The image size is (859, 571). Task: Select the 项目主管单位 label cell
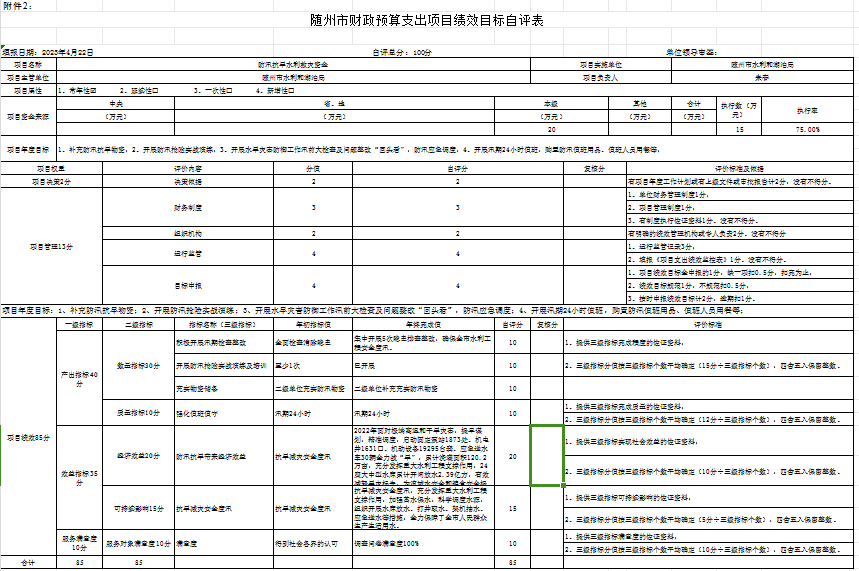click(x=28, y=78)
